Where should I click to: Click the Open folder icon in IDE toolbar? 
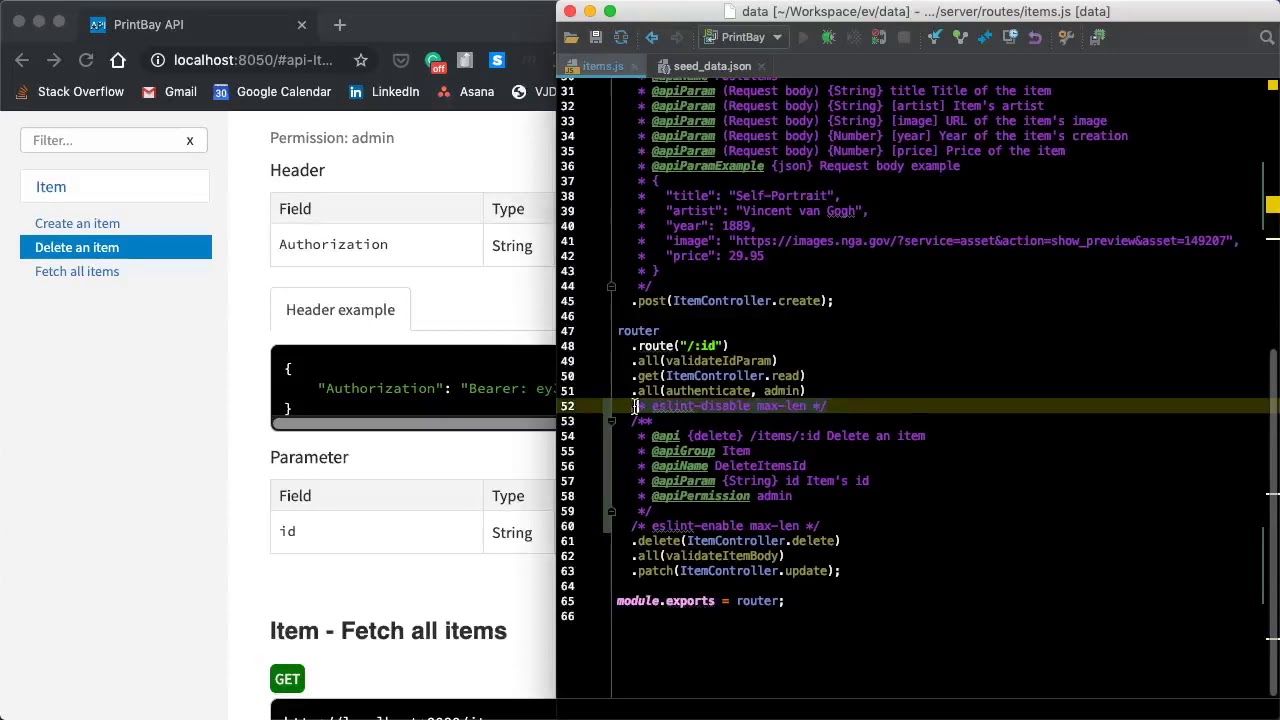[571, 38]
